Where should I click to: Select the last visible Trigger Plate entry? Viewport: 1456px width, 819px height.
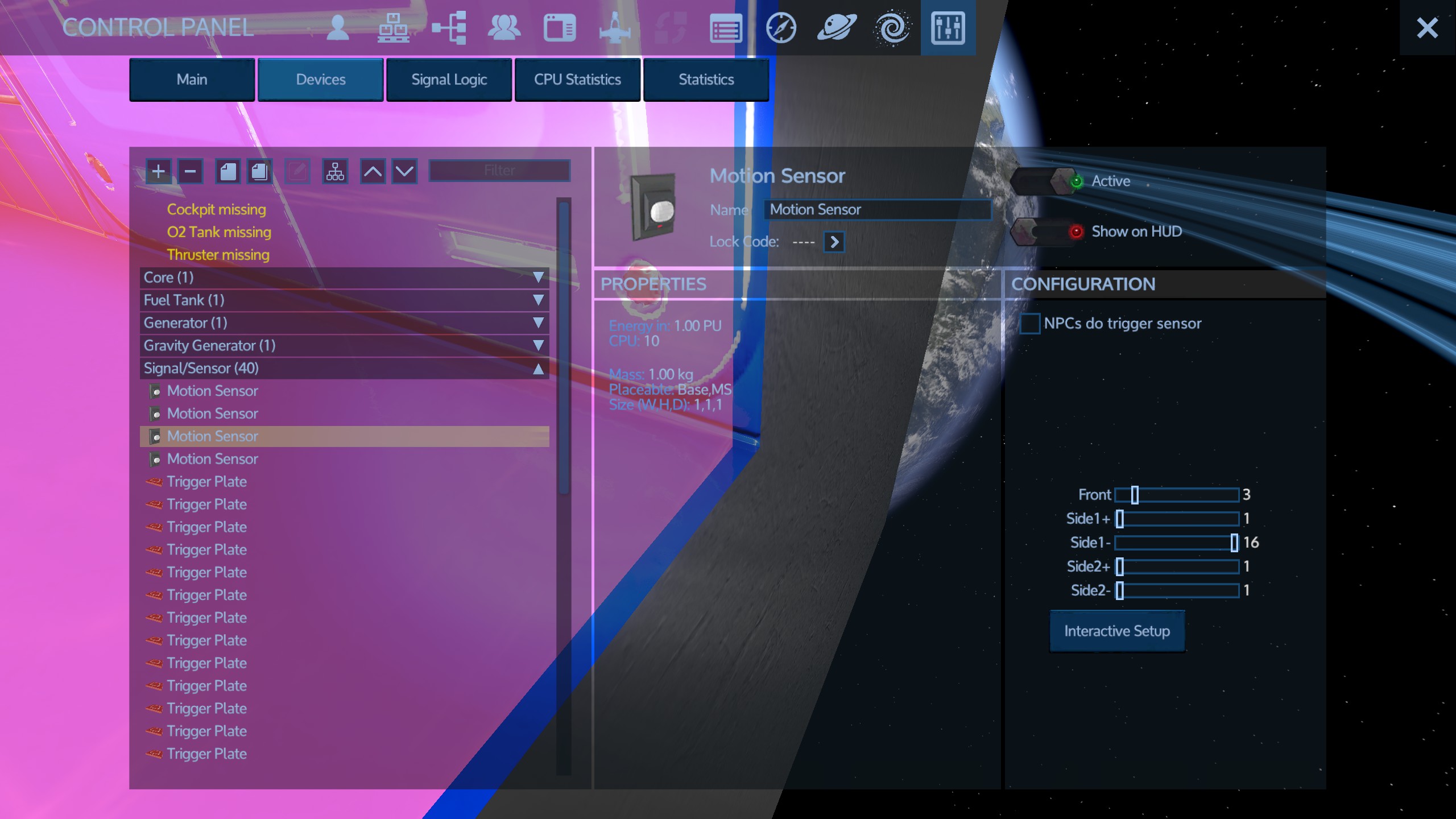[x=345, y=754]
